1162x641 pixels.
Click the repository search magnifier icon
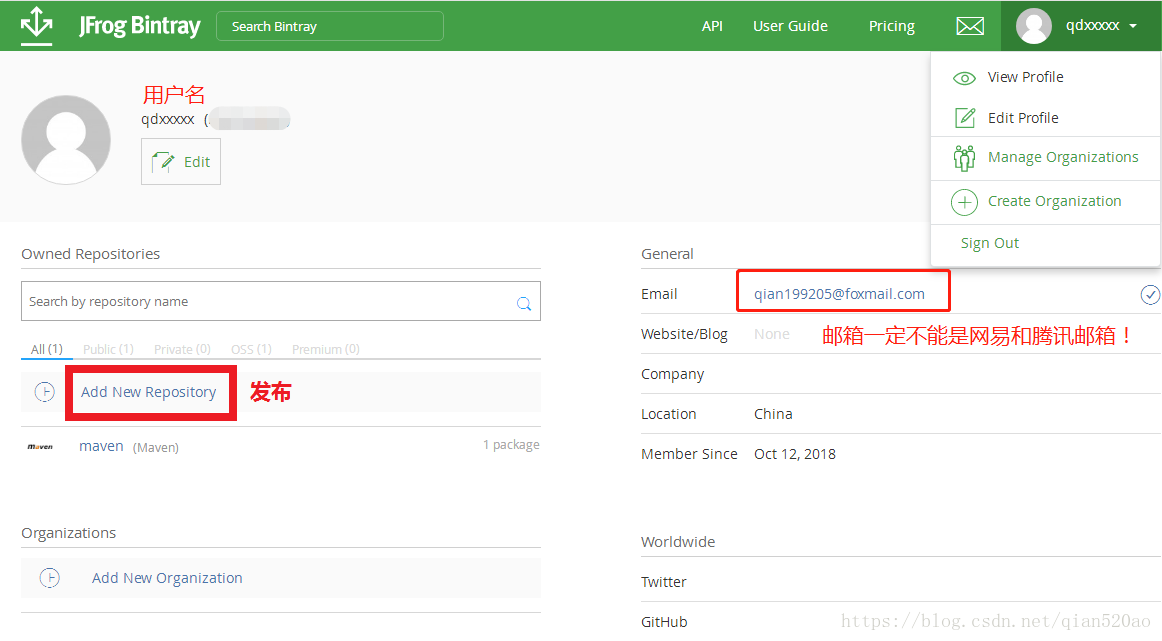click(524, 303)
